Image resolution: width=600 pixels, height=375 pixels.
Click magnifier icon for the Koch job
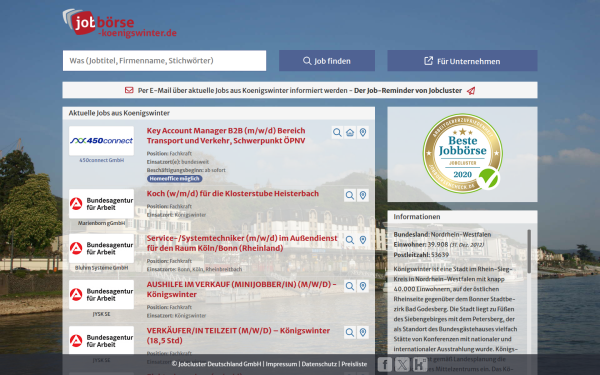tap(350, 196)
